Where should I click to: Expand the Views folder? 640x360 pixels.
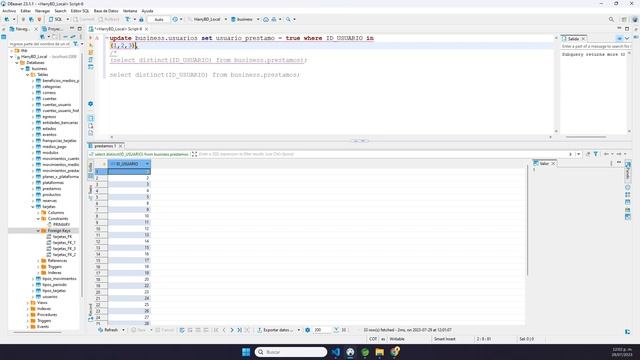[28, 303]
